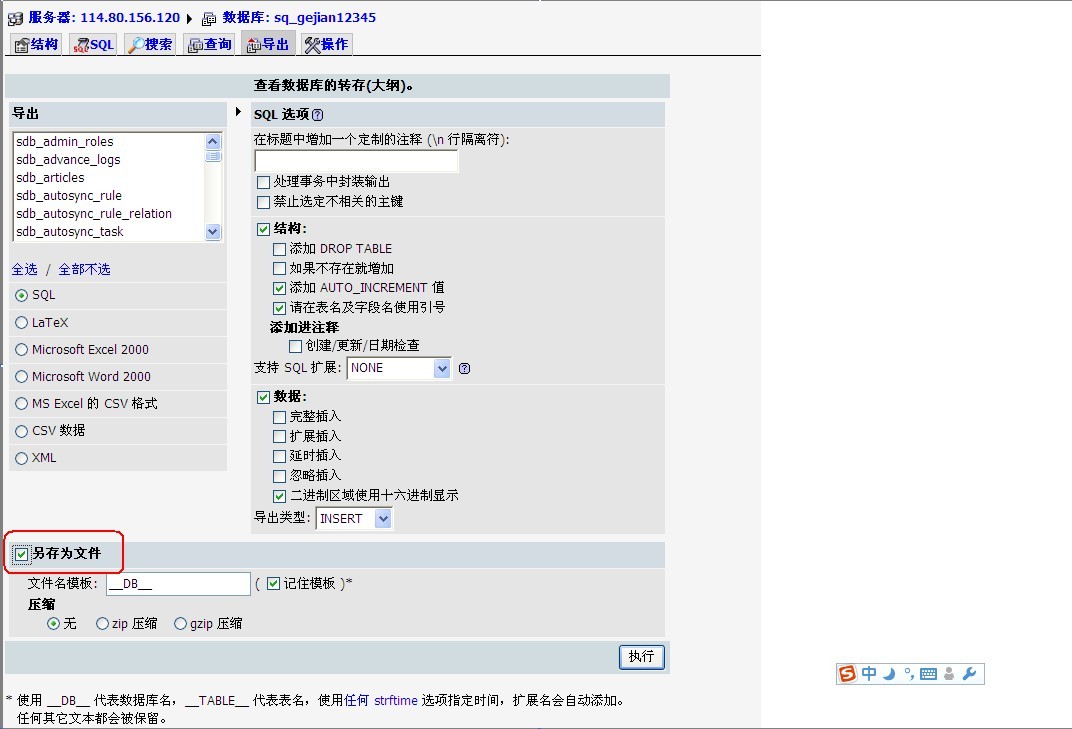The image size is (1072, 729).
Task: Enable 完整插入 checkbox
Action: point(279,417)
